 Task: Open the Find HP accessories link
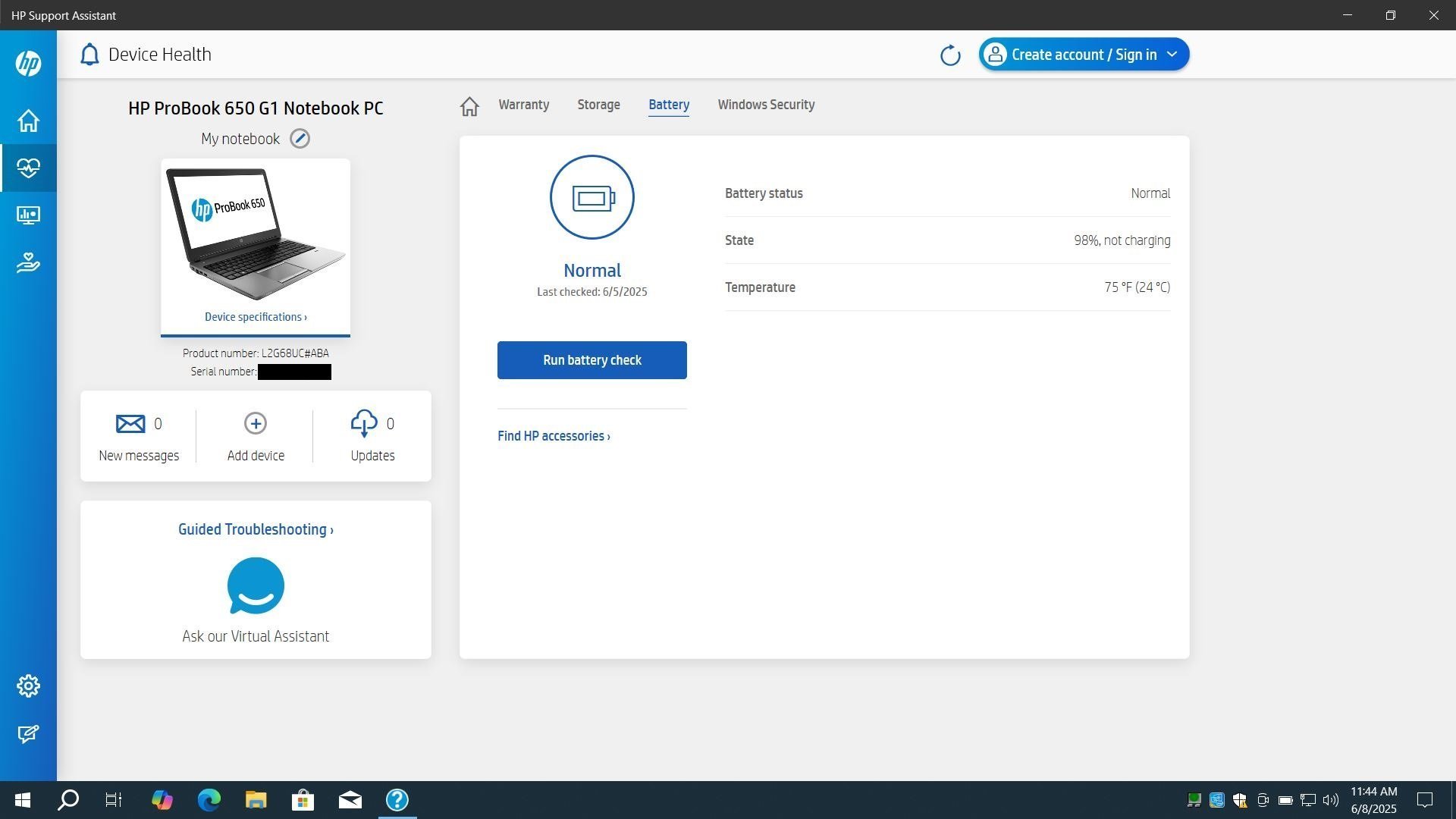click(554, 436)
